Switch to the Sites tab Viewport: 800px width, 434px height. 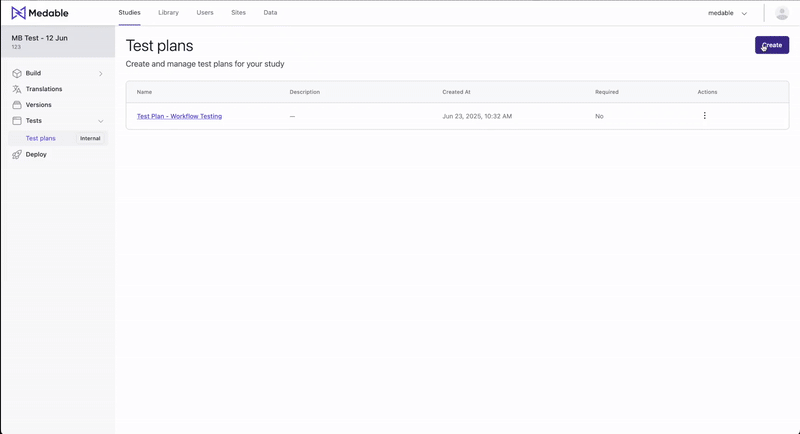pos(238,13)
